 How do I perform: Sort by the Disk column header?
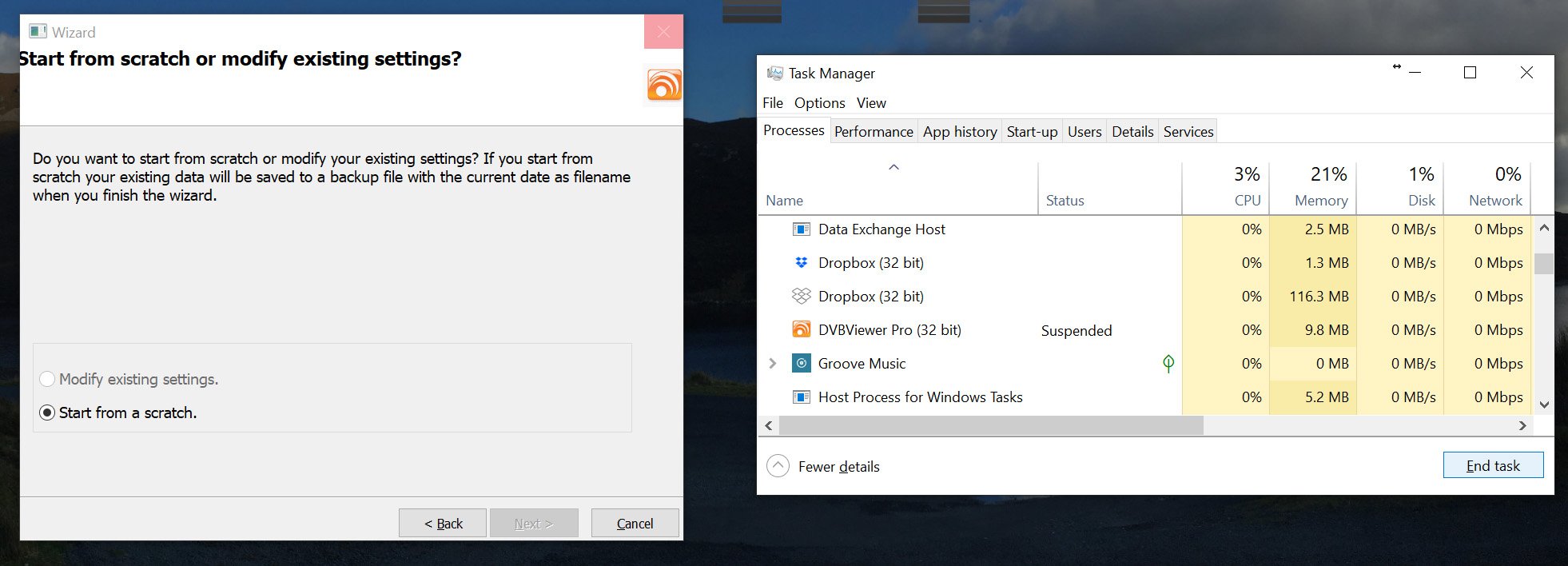point(1399,188)
